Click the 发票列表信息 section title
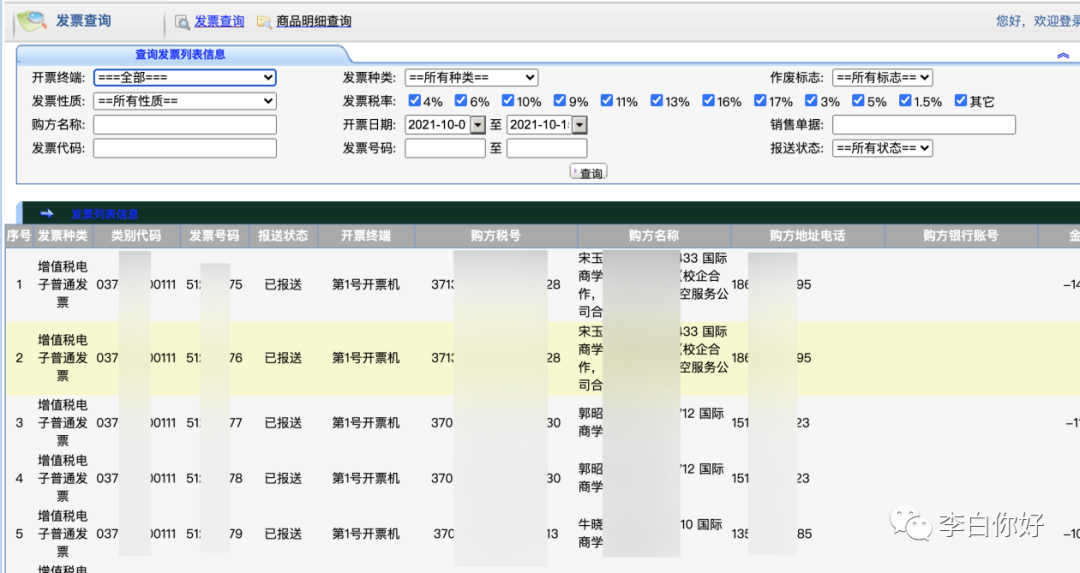This screenshot has height=573, width=1080. pos(105,214)
